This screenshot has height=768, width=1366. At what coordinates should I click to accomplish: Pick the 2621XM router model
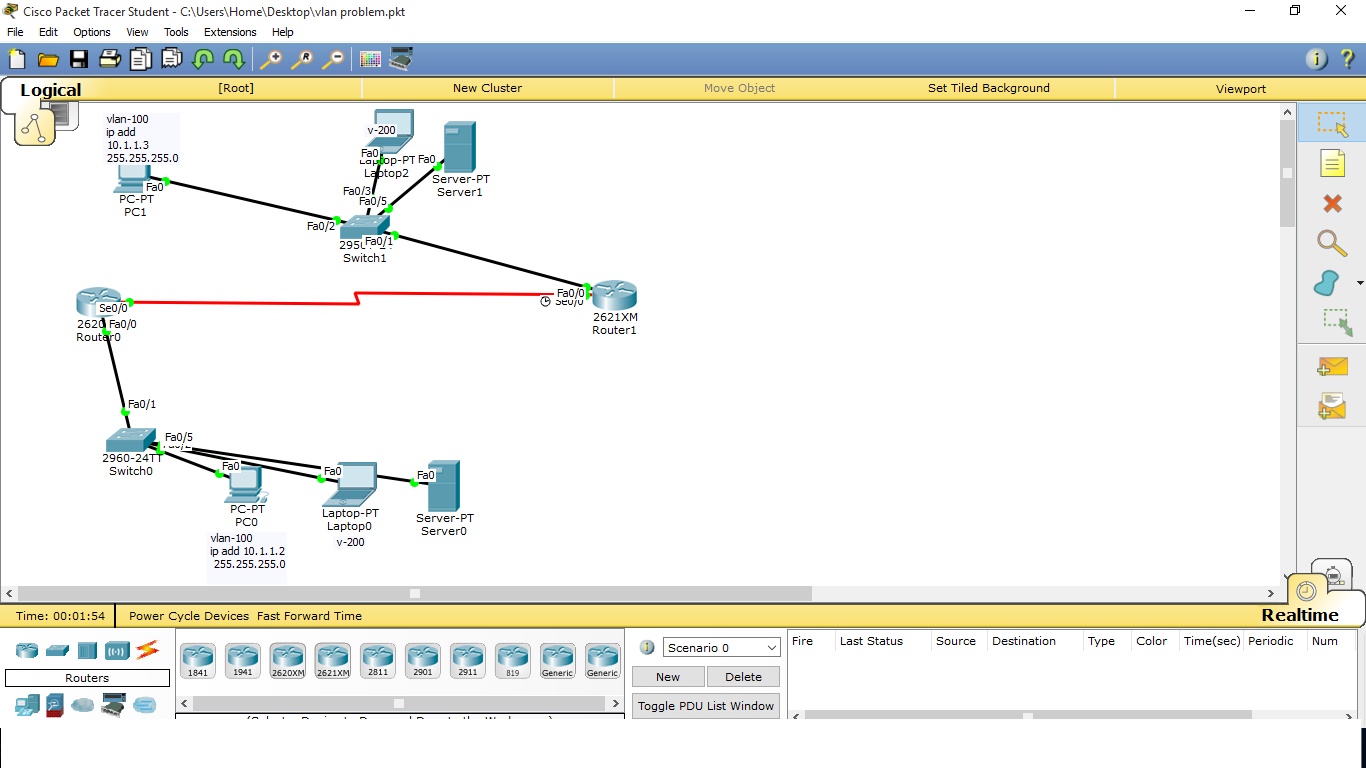[333, 661]
